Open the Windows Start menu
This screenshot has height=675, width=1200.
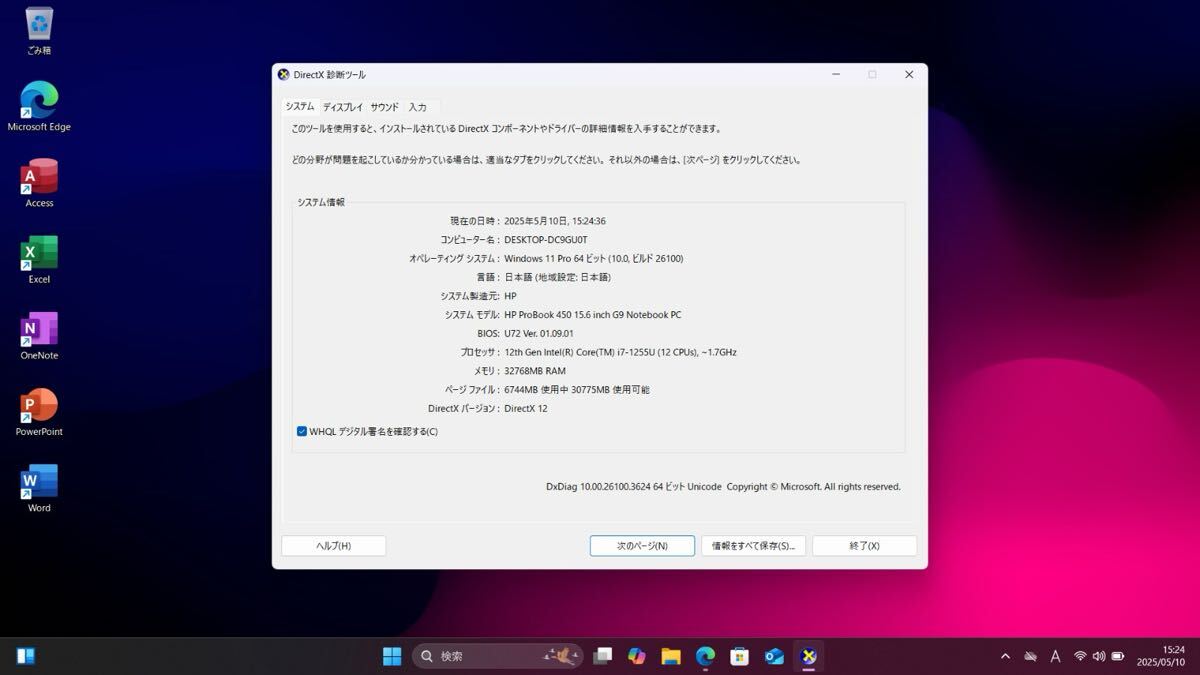tap(392, 656)
